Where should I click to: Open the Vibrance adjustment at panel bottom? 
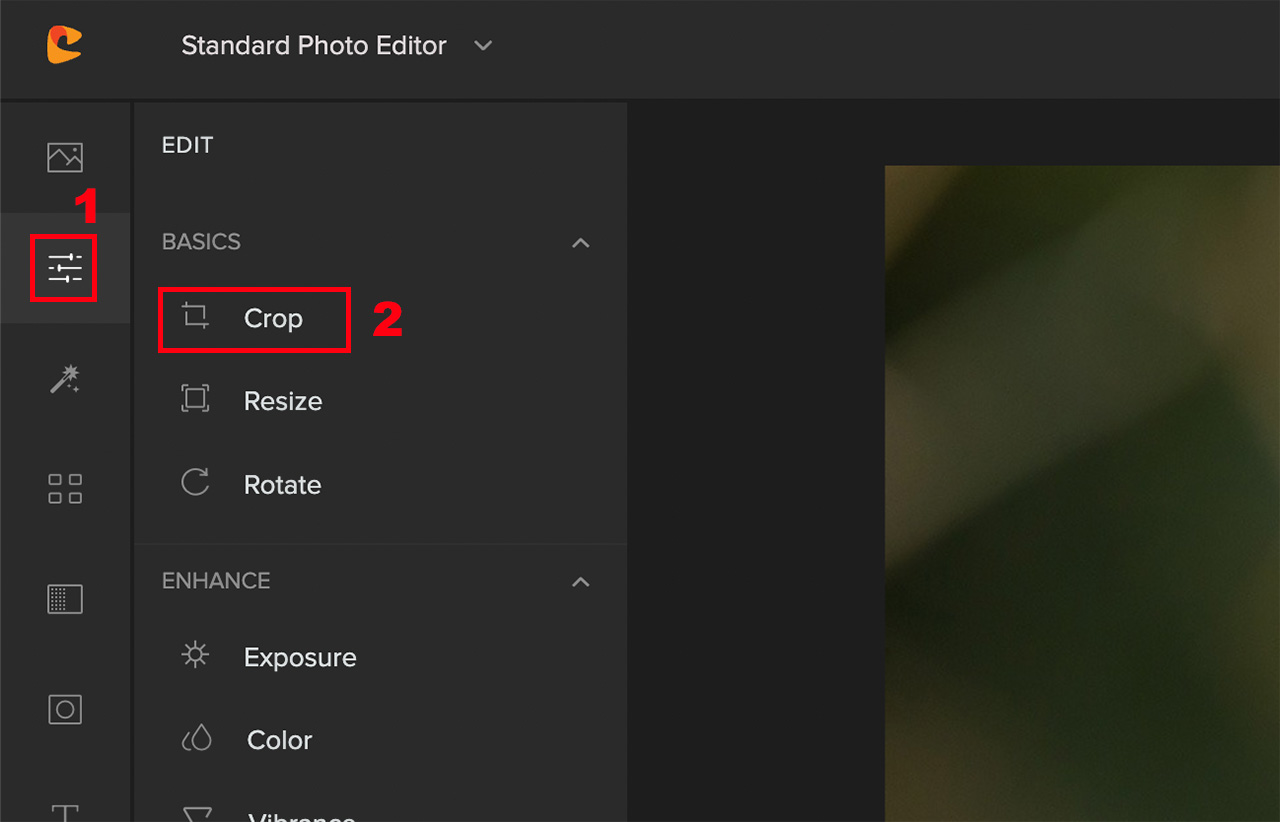(300, 815)
